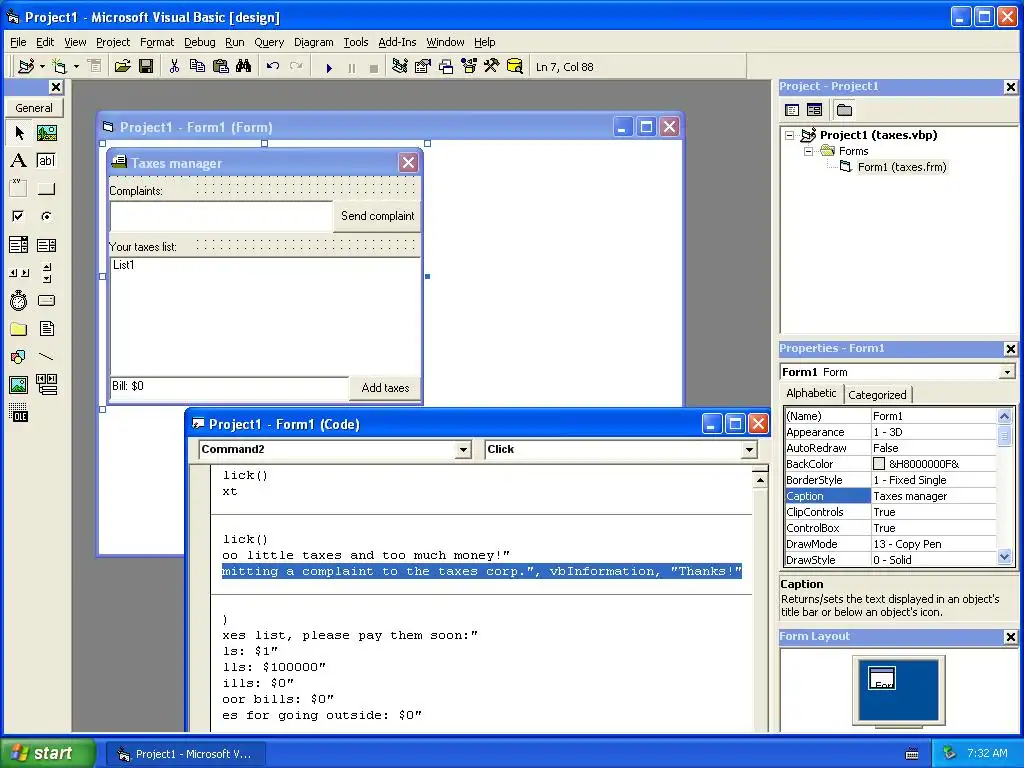Select the Data control tool

click(x=46, y=385)
